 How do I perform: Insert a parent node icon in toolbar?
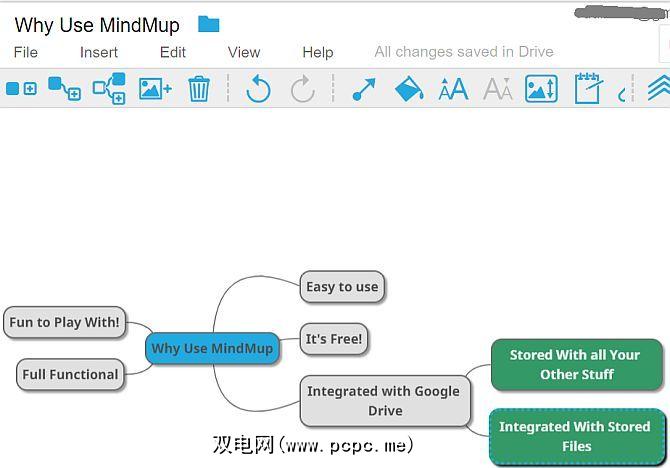tap(109, 88)
